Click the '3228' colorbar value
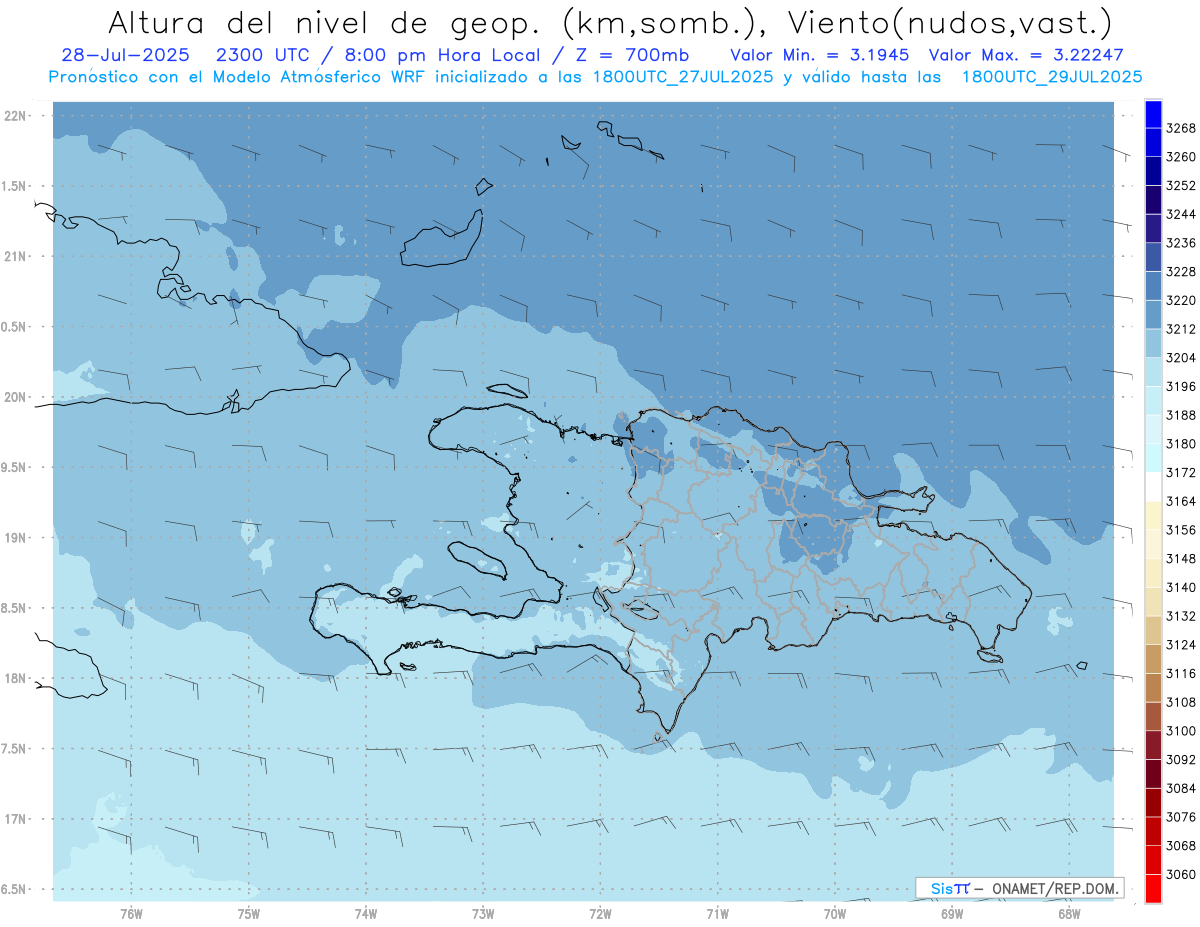The height and width of the screenshot is (927, 1200). [1180, 272]
